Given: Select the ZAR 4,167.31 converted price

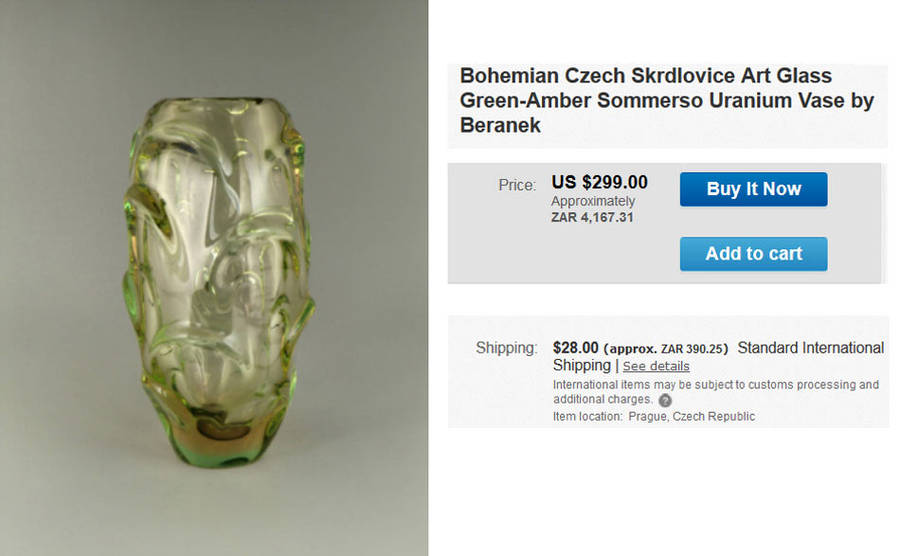Looking at the screenshot, I should tap(592, 217).
